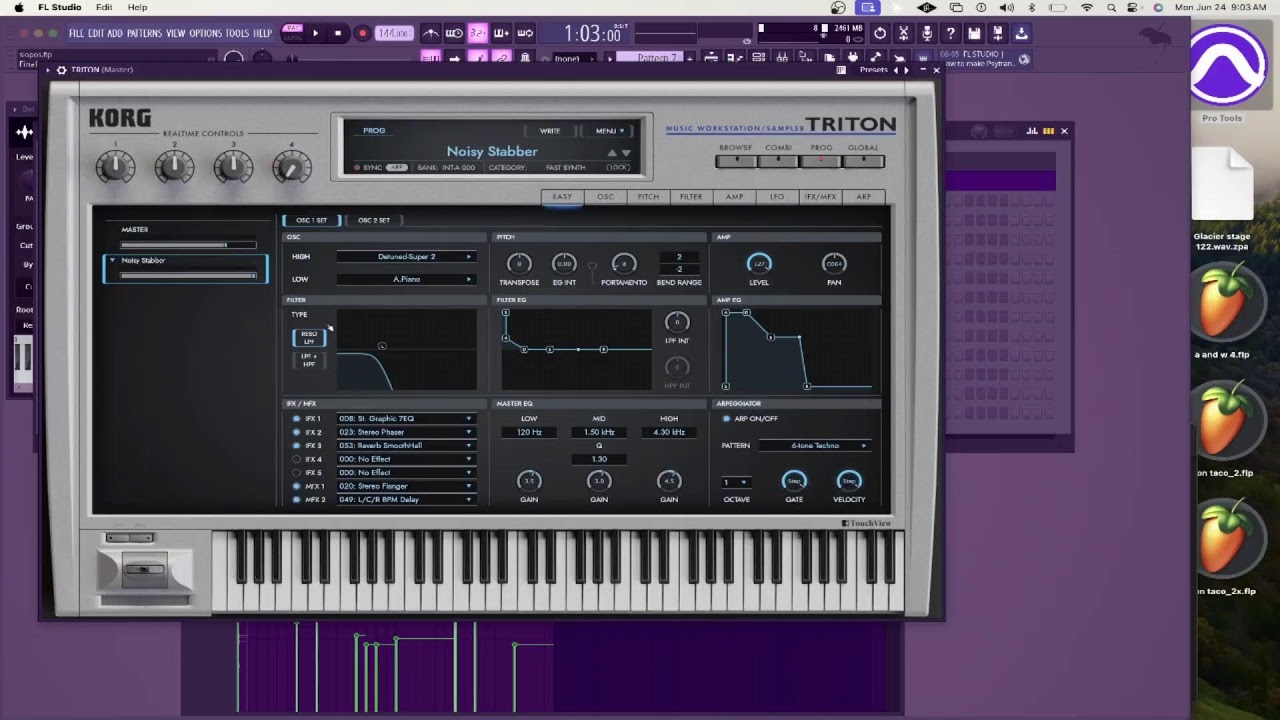The height and width of the screenshot is (720, 1280).
Task: Select the RESO LPF filter type
Action: pos(309,338)
